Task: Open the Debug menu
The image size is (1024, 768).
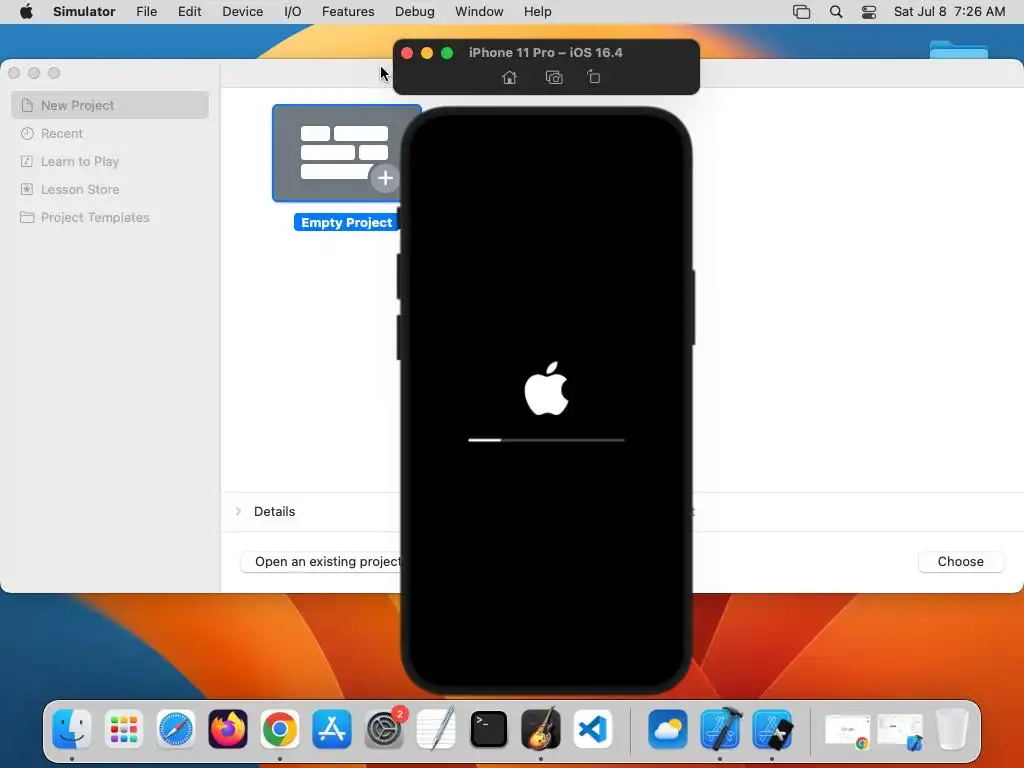Action: (x=415, y=12)
